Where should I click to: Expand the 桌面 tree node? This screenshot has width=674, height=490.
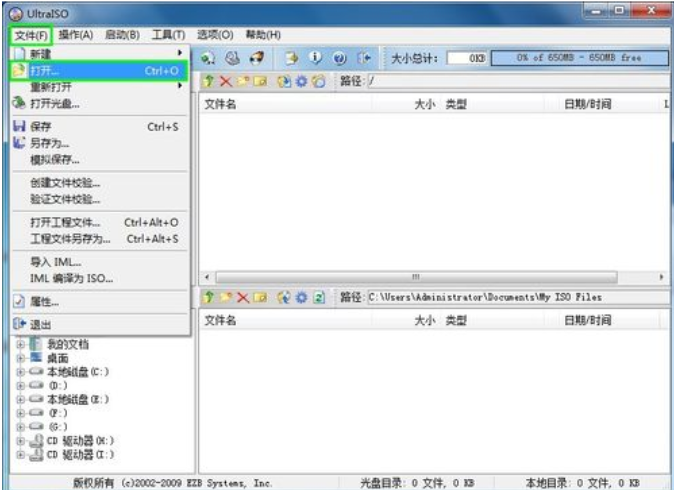click(20, 358)
